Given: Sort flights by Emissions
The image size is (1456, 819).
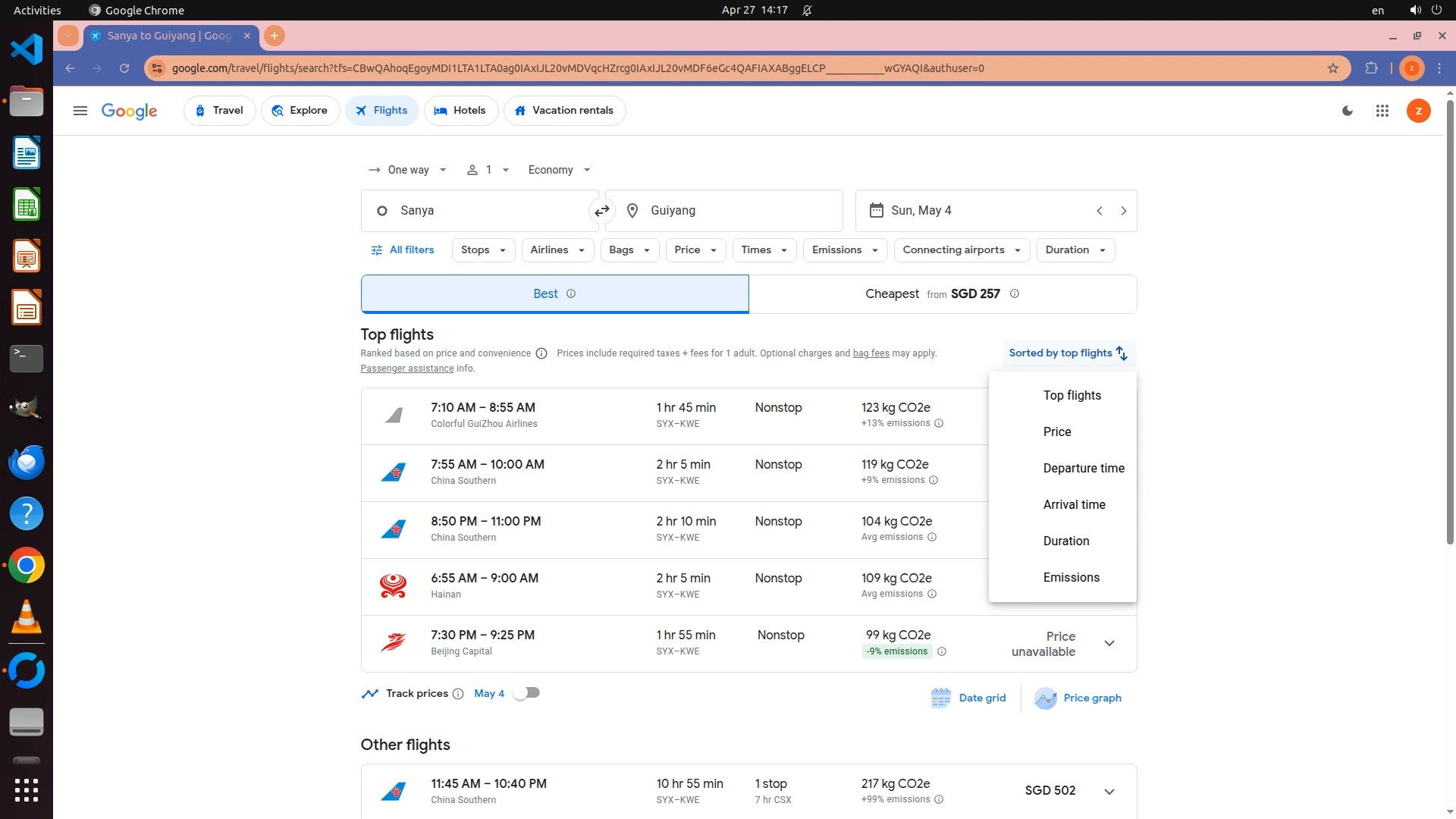Looking at the screenshot, I should coord(1071,578).
